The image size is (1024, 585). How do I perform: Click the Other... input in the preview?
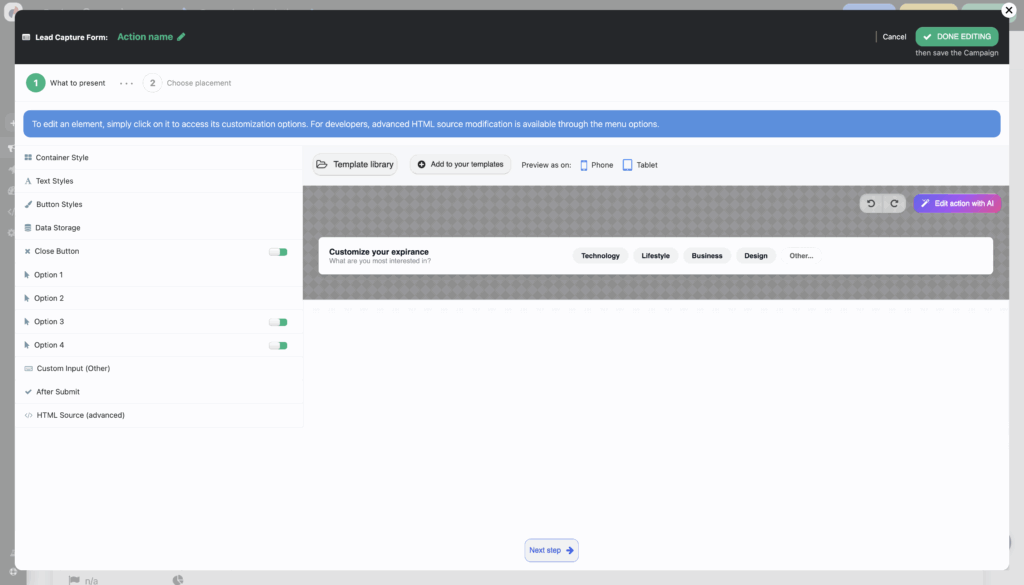(x=801, y=256)
